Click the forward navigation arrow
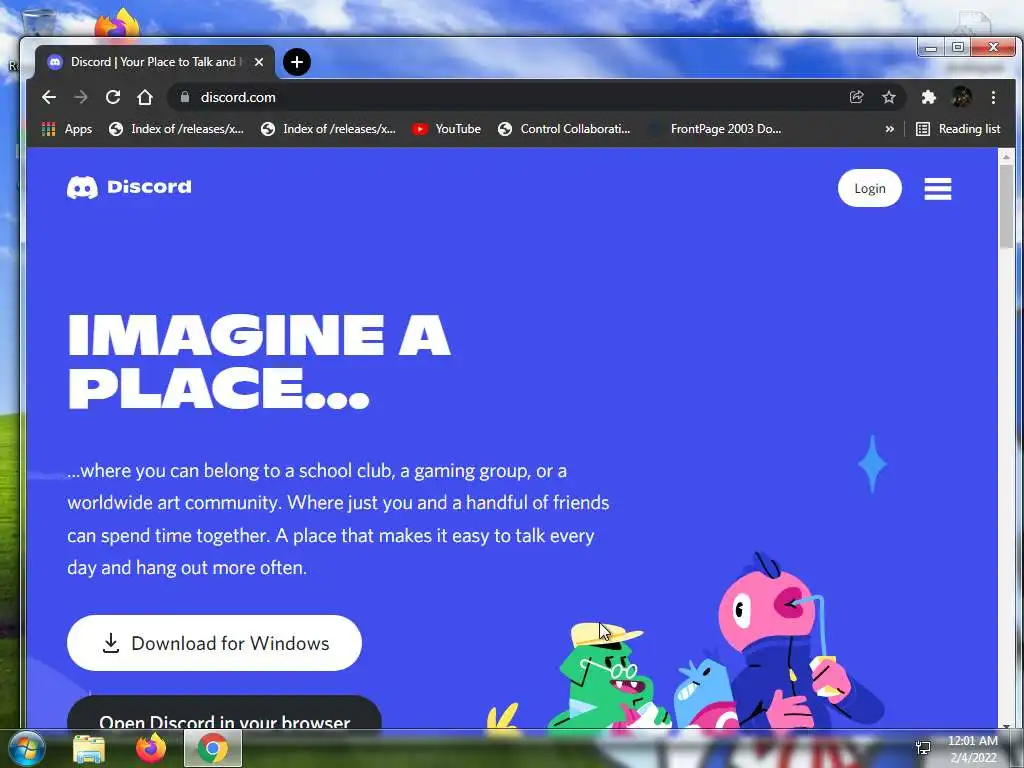Viewport: 1024px width, 768px height. tap(81, 97)
